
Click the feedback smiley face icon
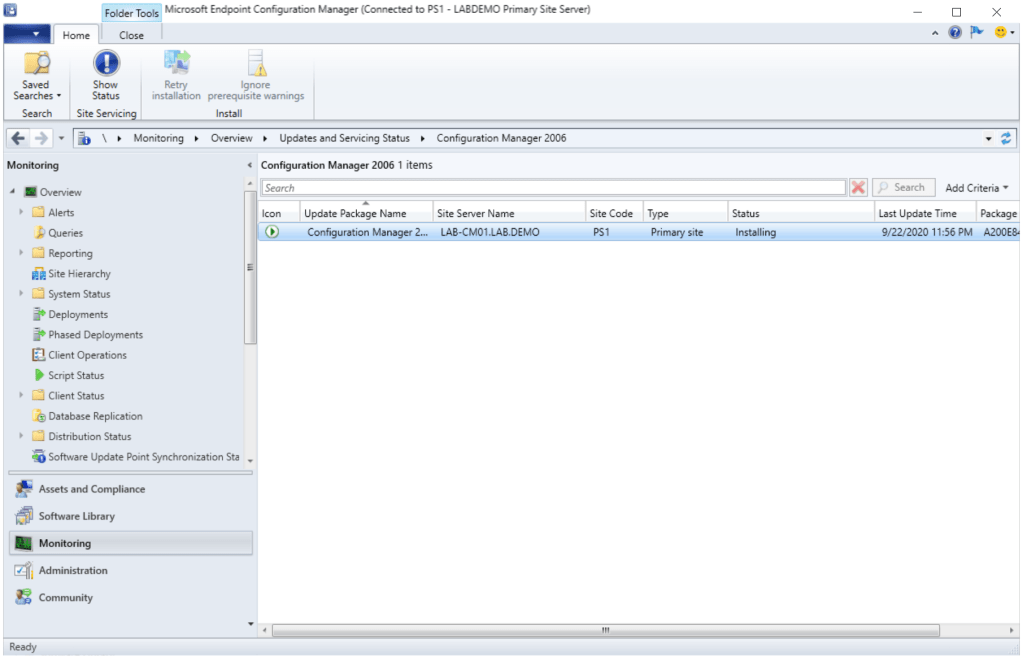[999, 33]
